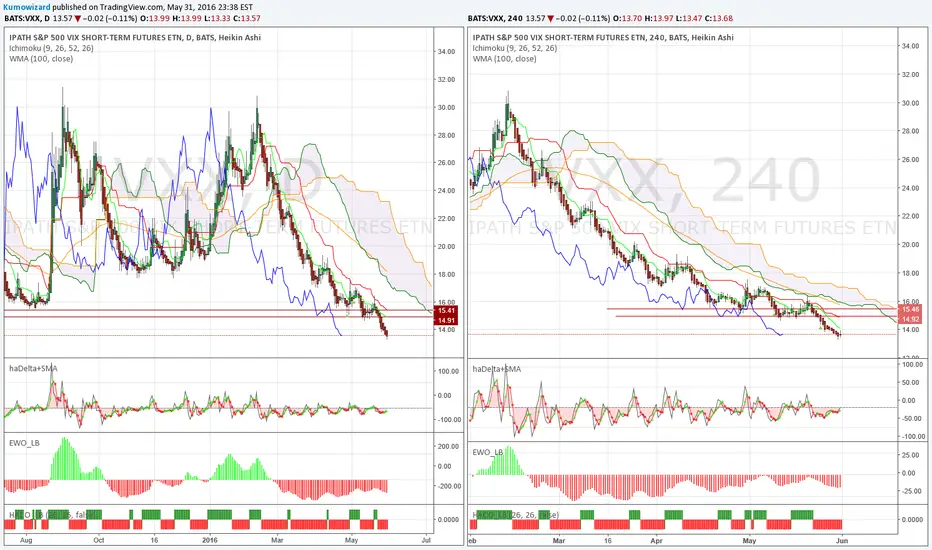Viewport: 932px width, 550px height.
Task: Click haDelta+SMA label in 240 chart
Action: [x=497, y=369]
